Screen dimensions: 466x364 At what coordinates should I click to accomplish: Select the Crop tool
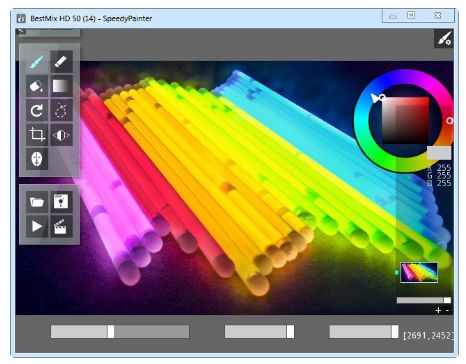(x=37, y=135)
